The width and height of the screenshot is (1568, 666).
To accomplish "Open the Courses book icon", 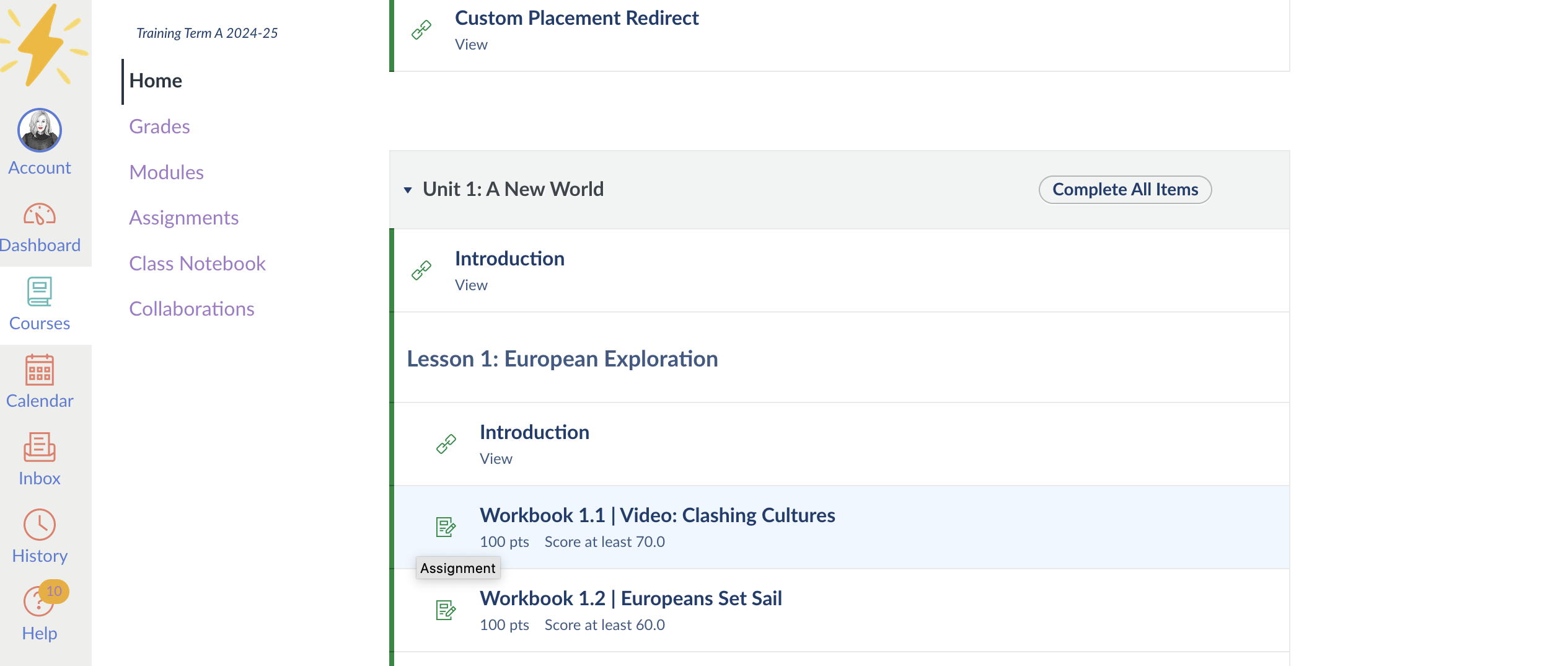I will coord(40,291).
